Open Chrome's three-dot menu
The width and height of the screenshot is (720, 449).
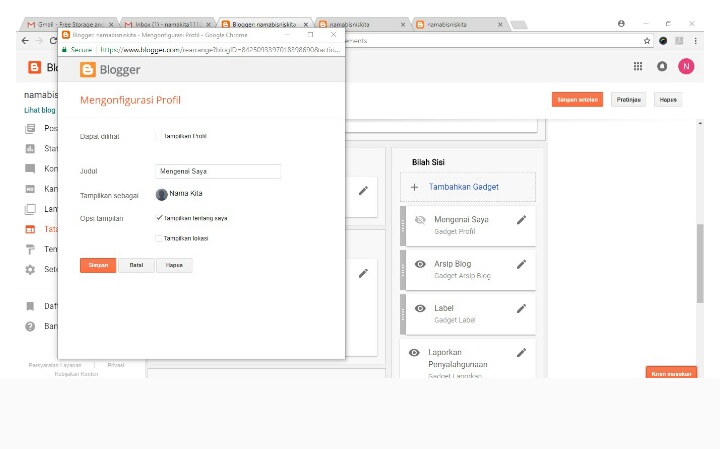click(x=696, y=41)
